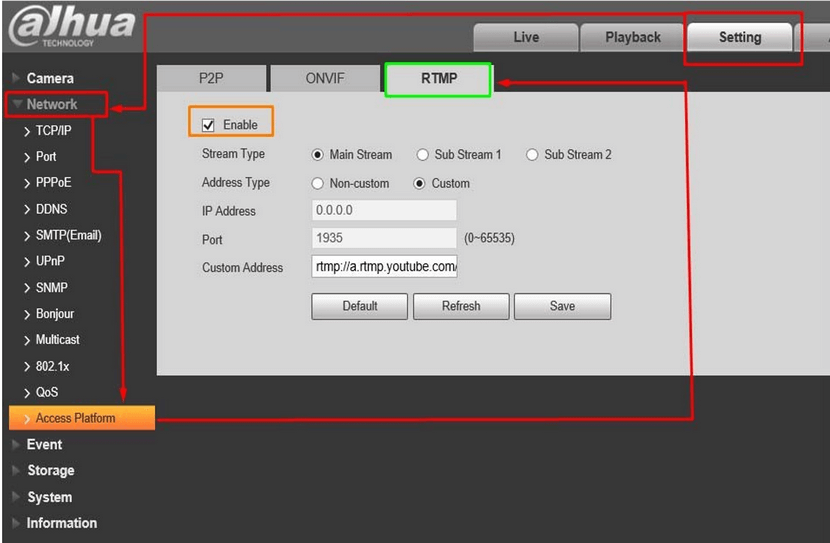Select the P2P tab
830x543 pixels.
pyautogui.click(x=211, y=78)
